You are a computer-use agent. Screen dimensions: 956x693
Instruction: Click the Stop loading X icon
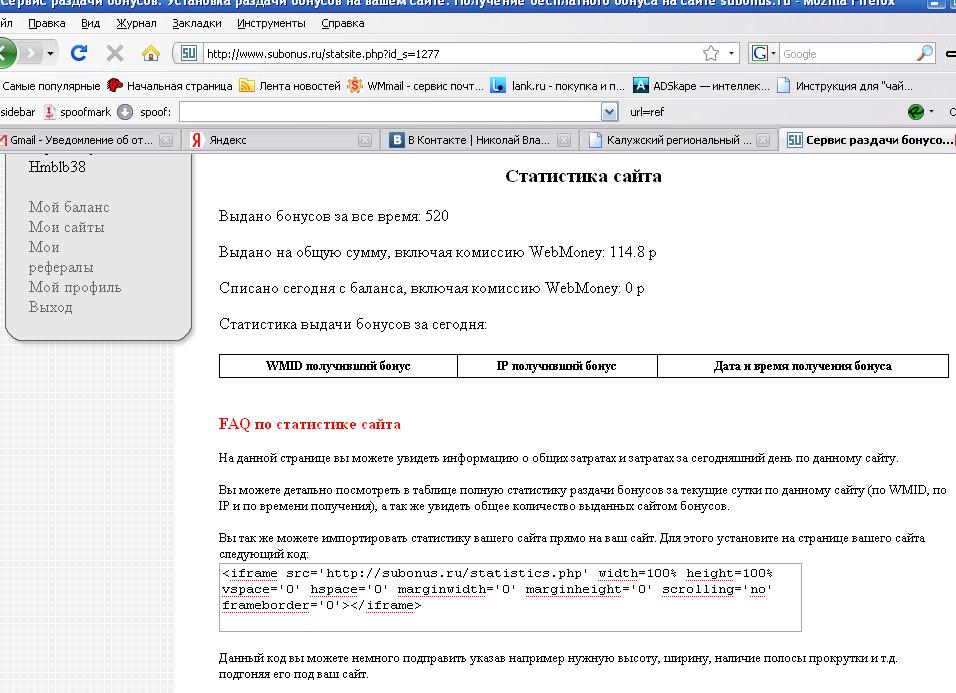[115, 53]
